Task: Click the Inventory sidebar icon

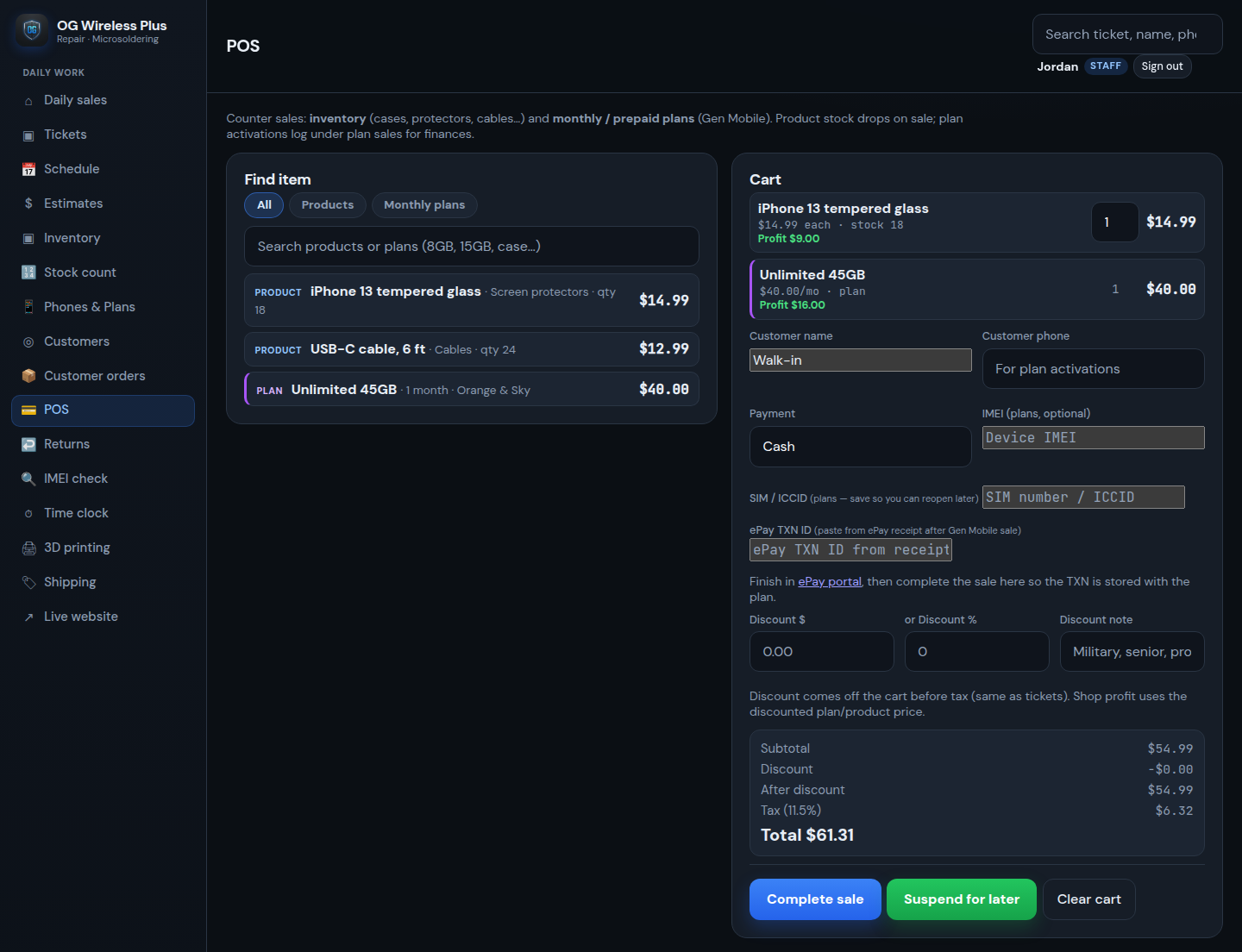Action: click(x=28, y=239)
